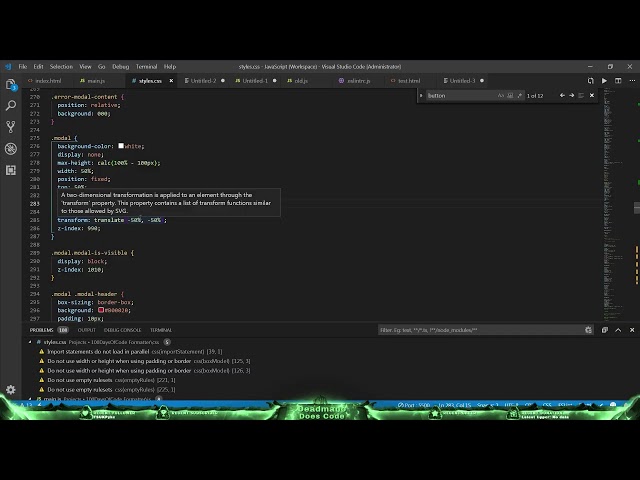Switch to the Untitled-1 tab
This screenshot has width=640, height=480.
[255, 81]
